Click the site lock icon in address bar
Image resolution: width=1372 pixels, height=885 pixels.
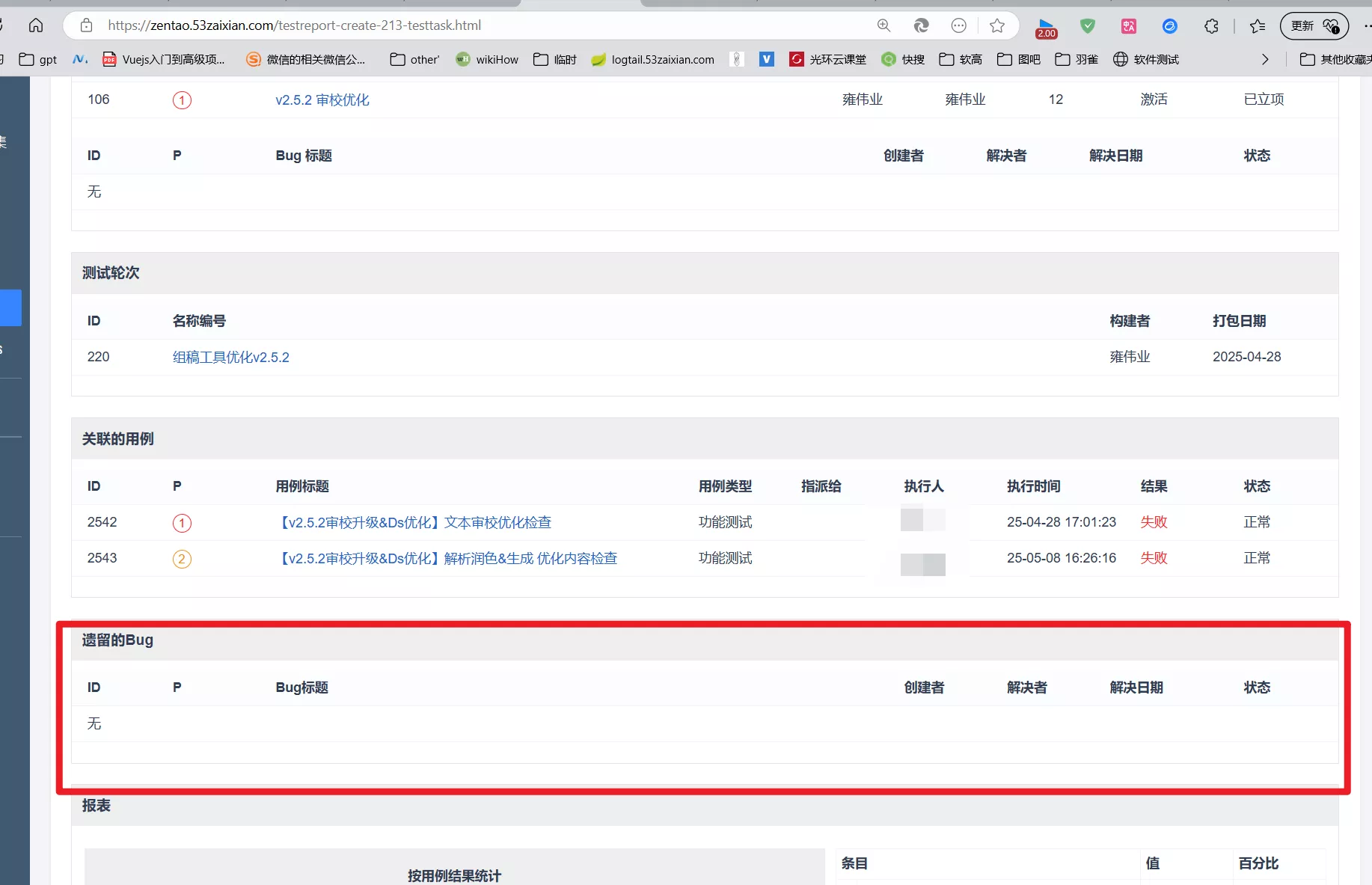[87, 25]
